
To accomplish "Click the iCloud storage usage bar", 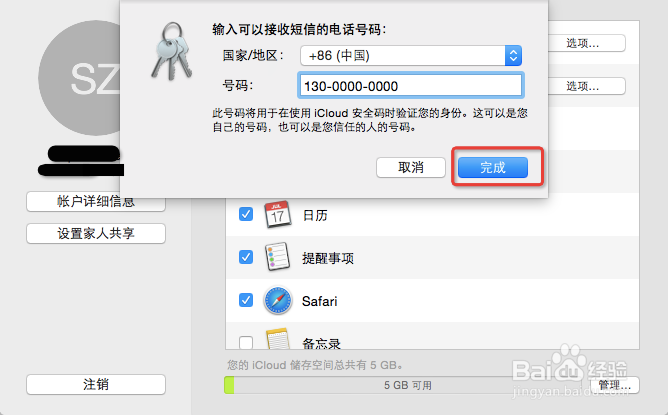I will coord(407,385).
